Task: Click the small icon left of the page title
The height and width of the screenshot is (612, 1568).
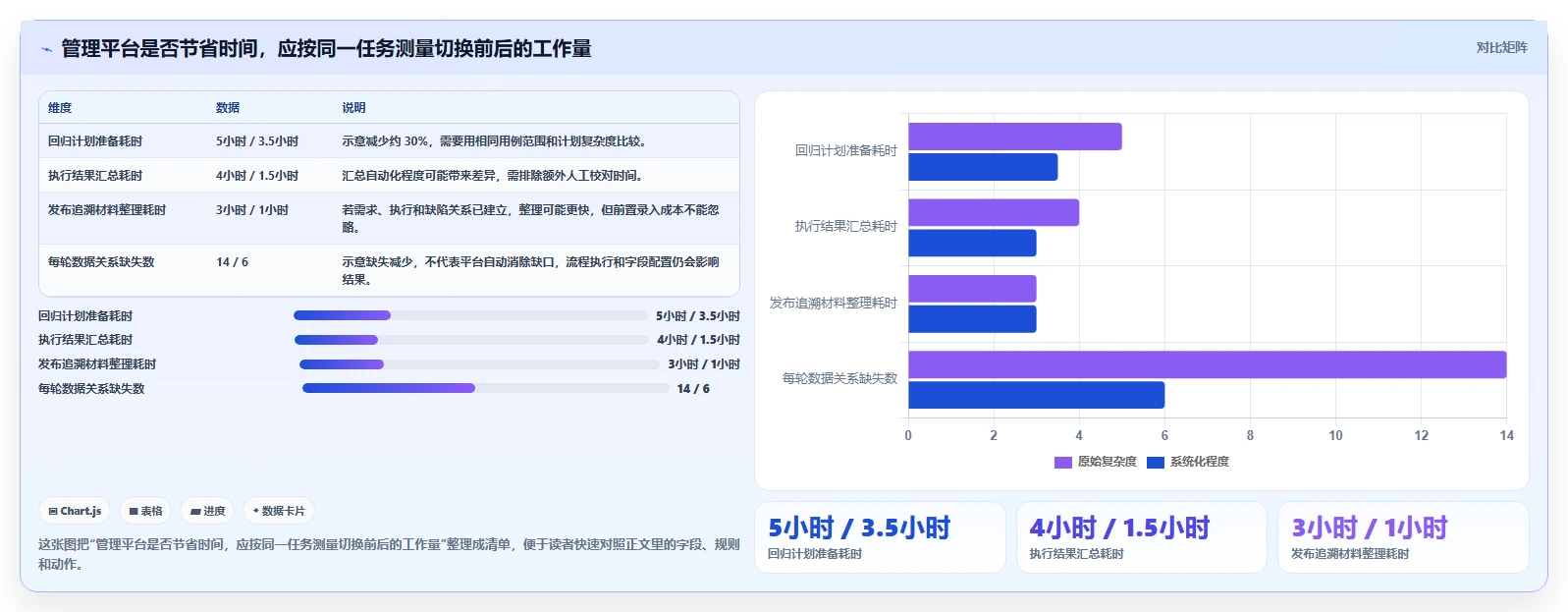Action: (x=46, y=49)
